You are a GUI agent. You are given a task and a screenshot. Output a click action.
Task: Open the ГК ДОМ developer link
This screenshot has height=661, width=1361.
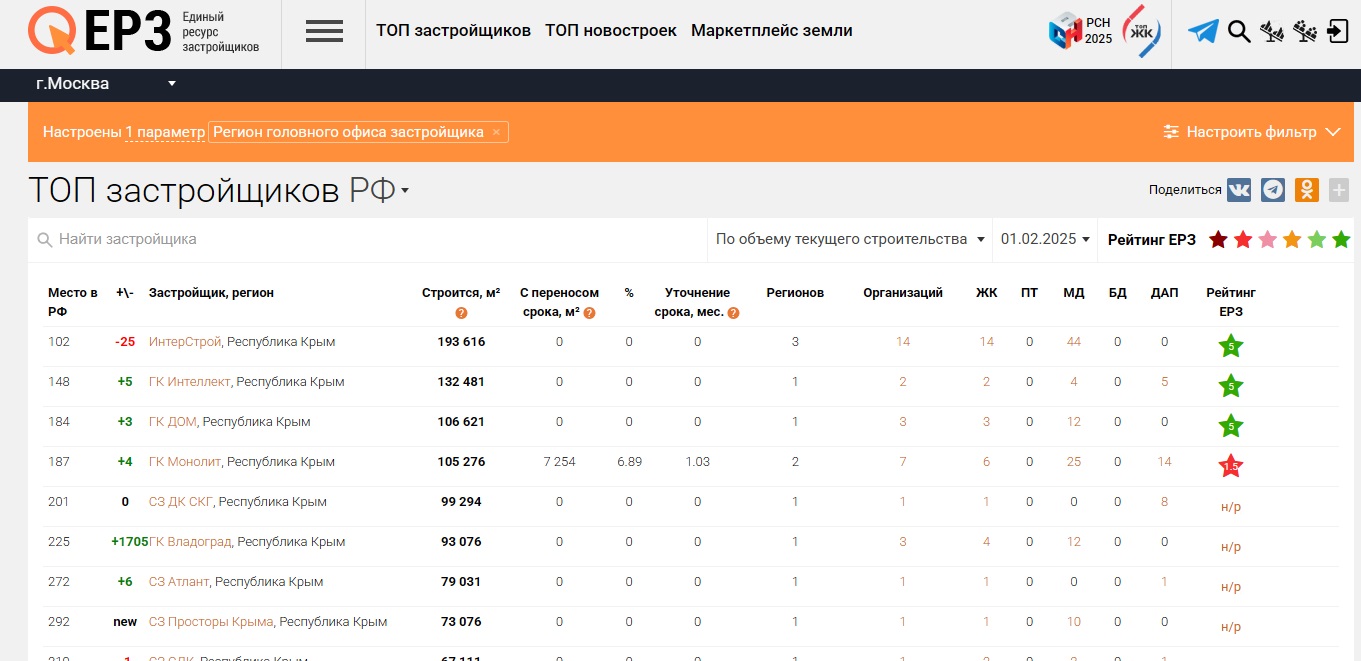tap(173, 422)
